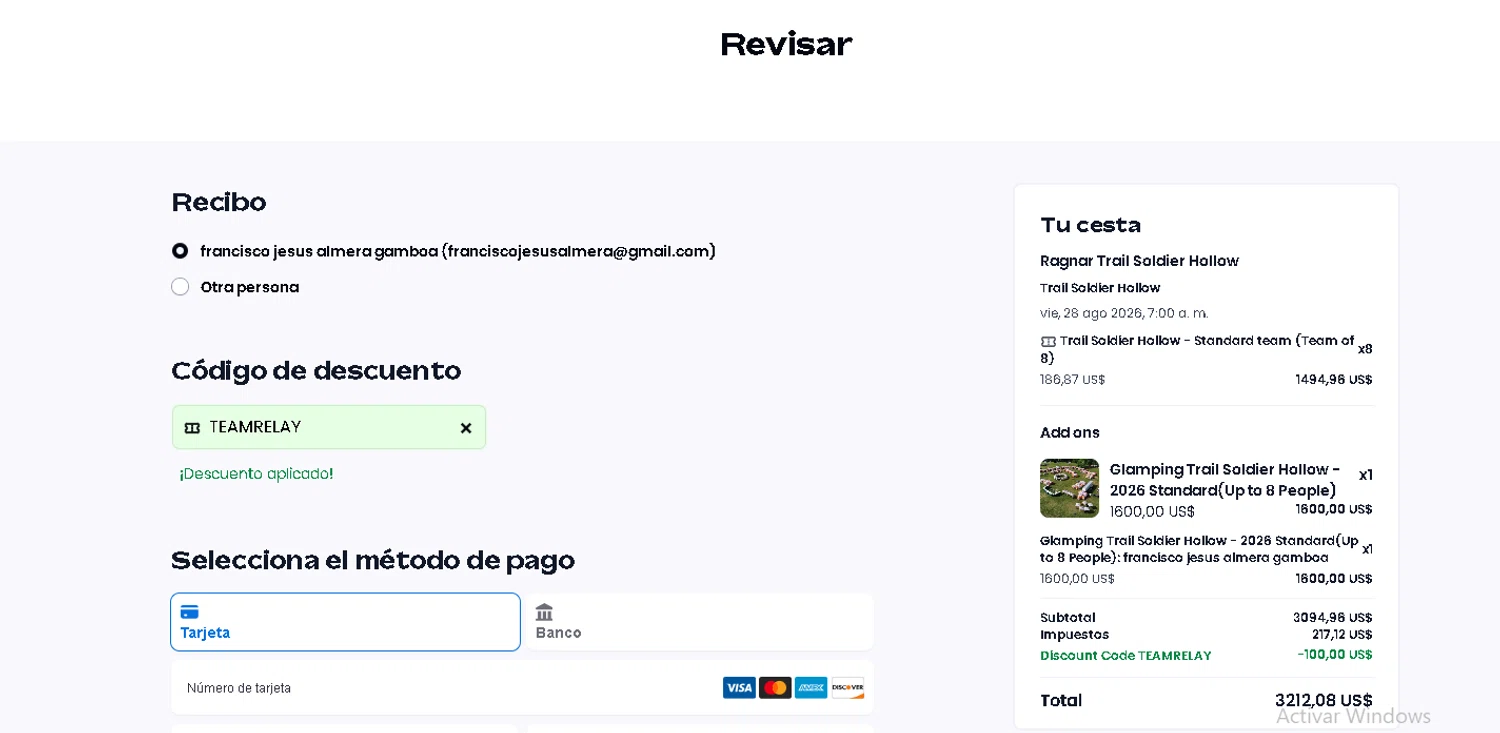Click the Revisar page heading
The width and height of the screenshot is (1500, 733).
(786, 44)
